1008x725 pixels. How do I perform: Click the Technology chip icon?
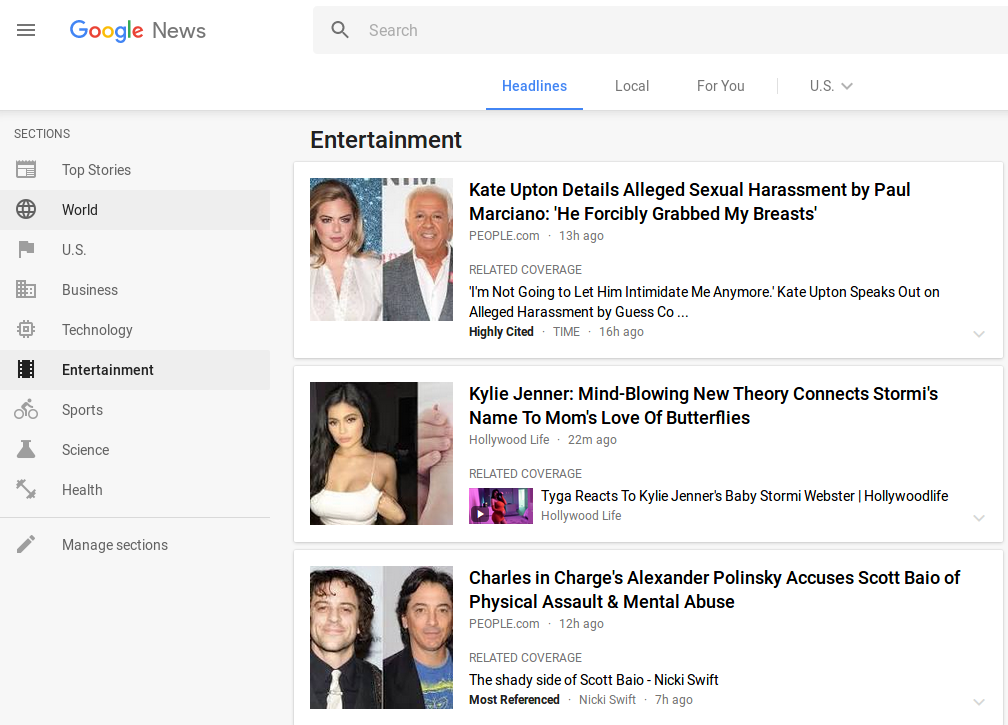pyautogui.click(x=26, y=329)
